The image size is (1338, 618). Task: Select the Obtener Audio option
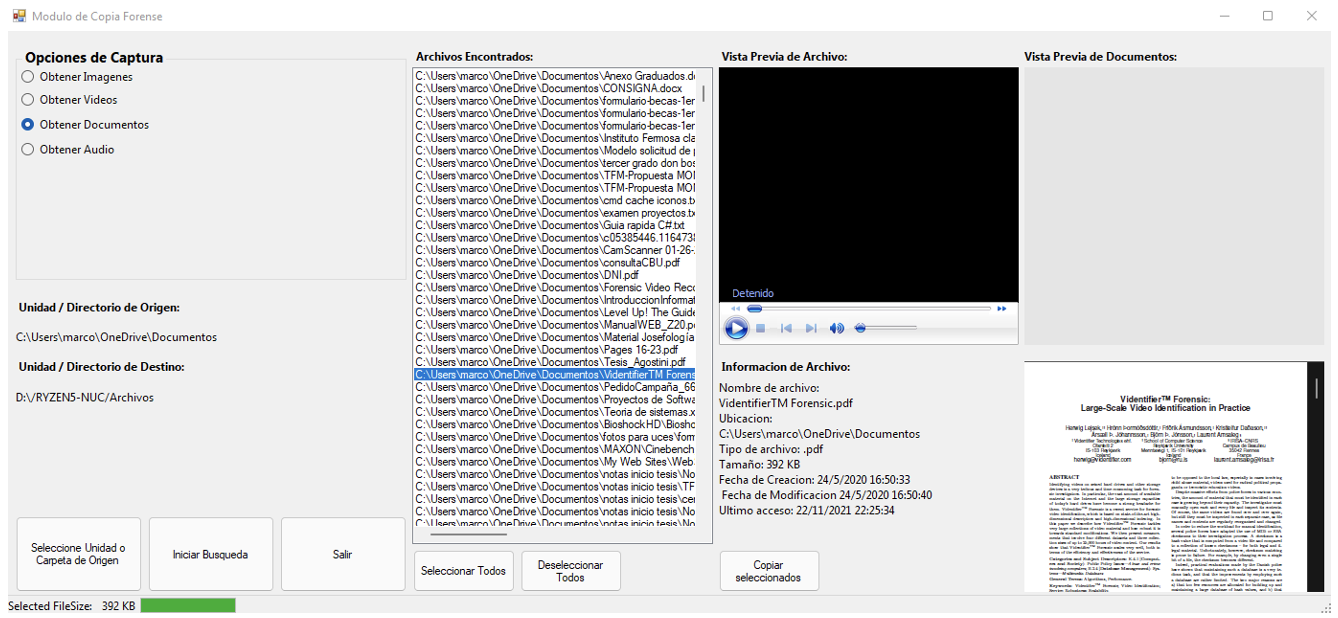coord(68,150)
